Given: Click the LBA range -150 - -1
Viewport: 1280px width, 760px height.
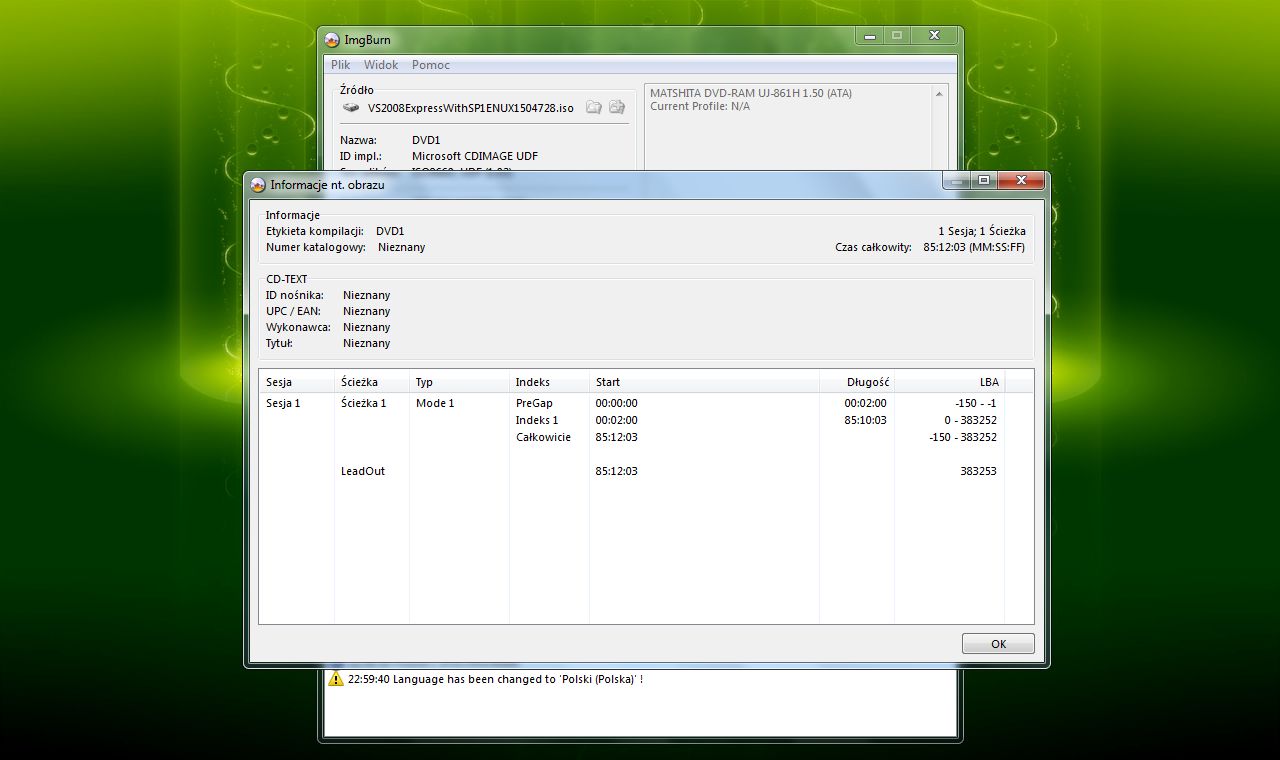Looking at the screenshot, I should point(976,403).
